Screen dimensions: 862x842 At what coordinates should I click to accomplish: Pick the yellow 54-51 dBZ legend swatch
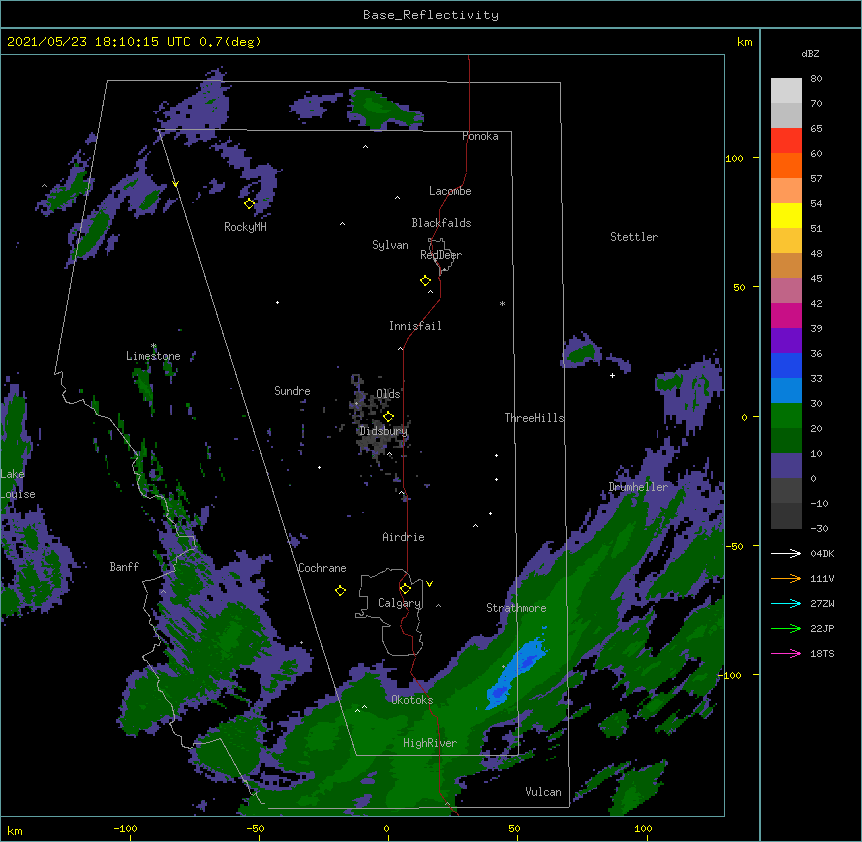(x=786, y=215)
